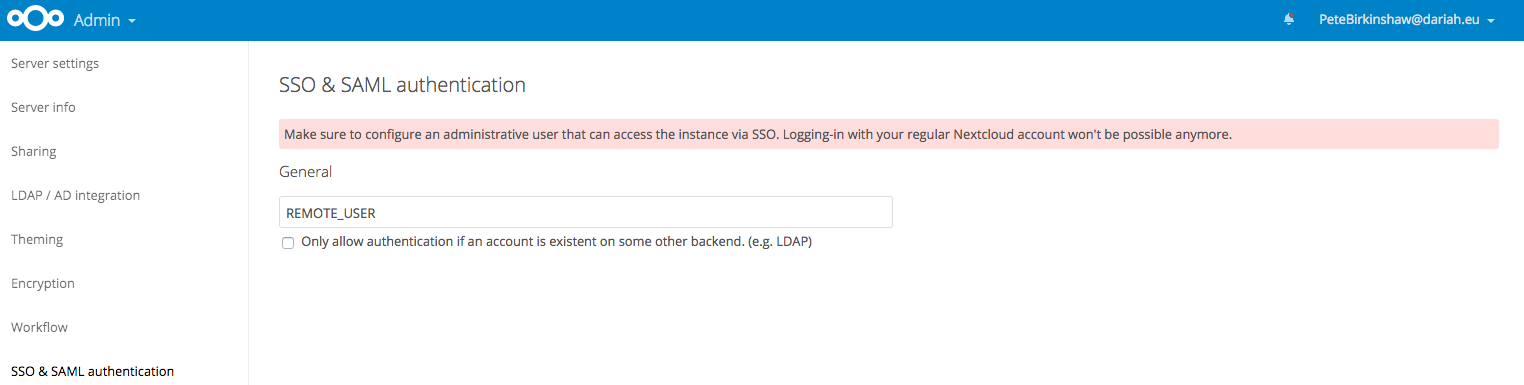Expand the PeteBirkinshaw@dariah.eu user menu
This screenshot has width=1524, height=385.
1407,20
